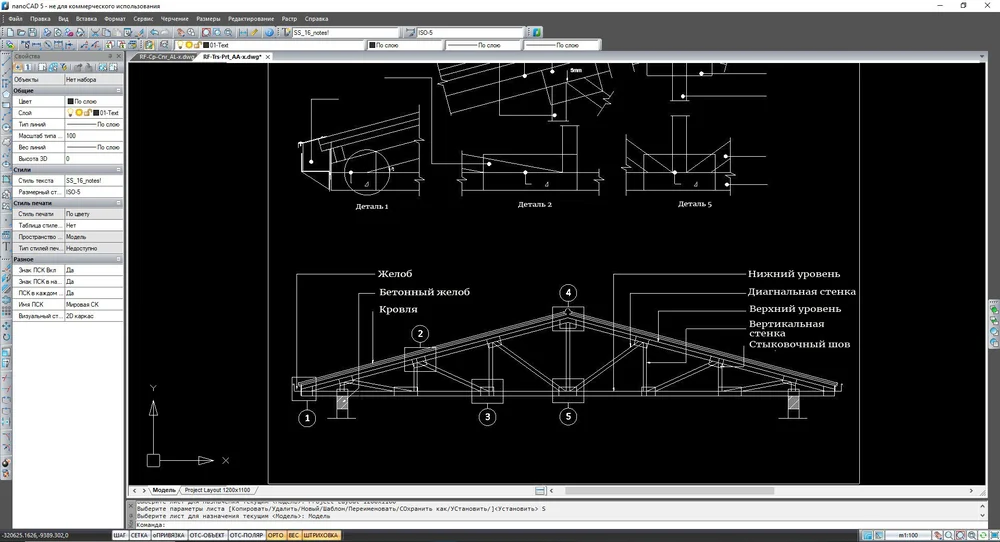Click the Layers manager icon
This screenshot has width=1000, height=542.
(x=10, y=45)
